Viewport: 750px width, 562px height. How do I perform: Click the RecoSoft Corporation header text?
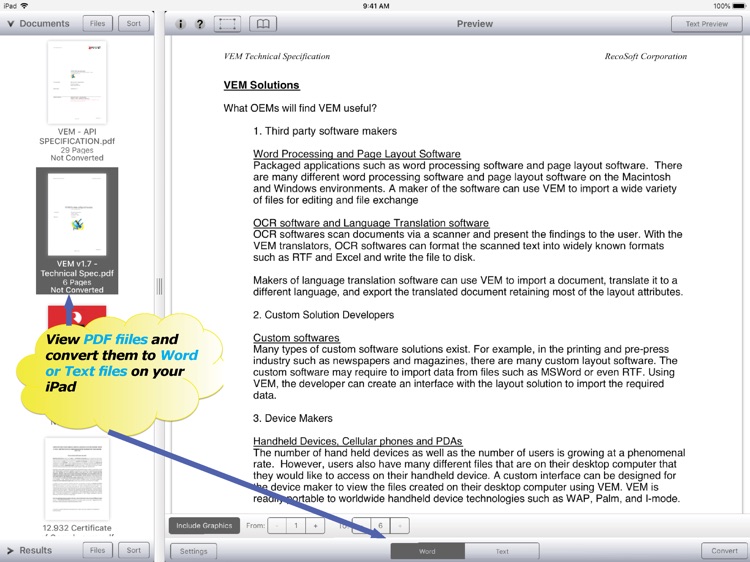tap(646, 56)
